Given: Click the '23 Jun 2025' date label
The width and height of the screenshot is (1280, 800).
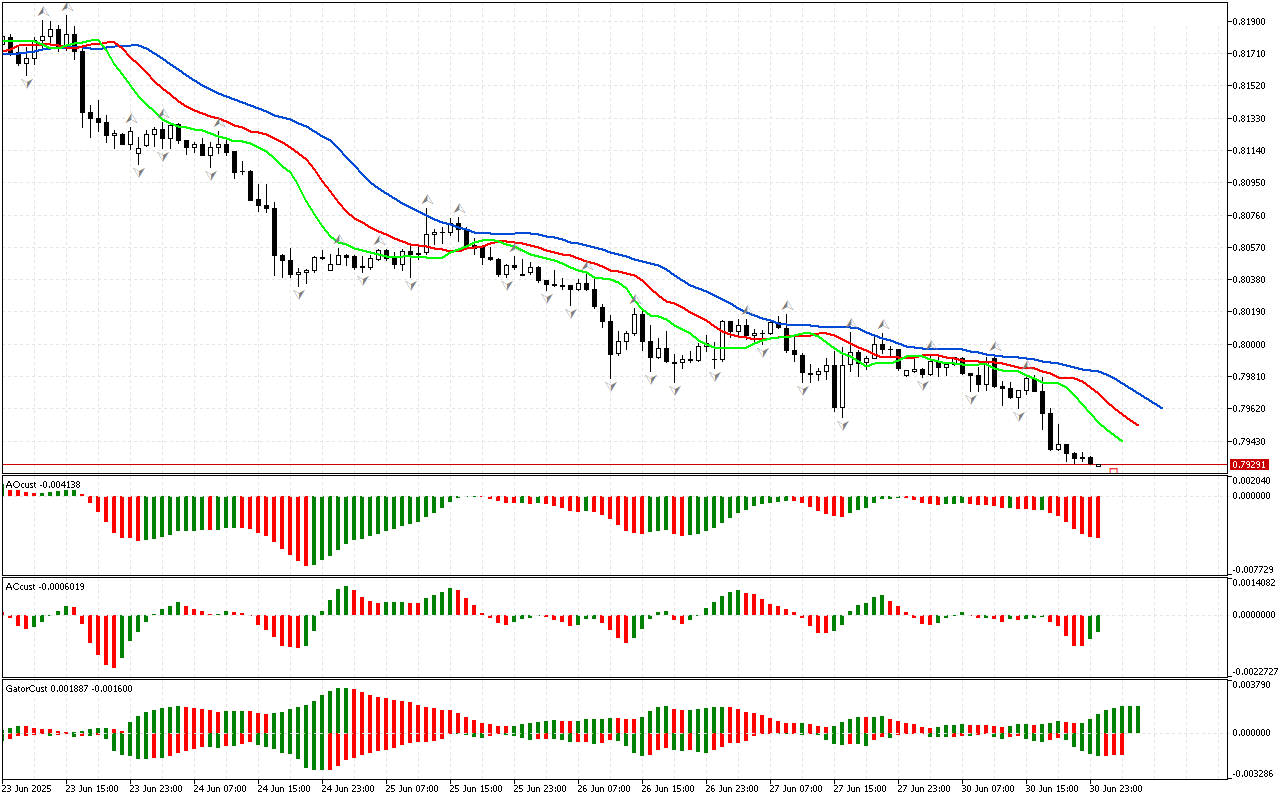Looking at the screenshot, I should point(26,788).
